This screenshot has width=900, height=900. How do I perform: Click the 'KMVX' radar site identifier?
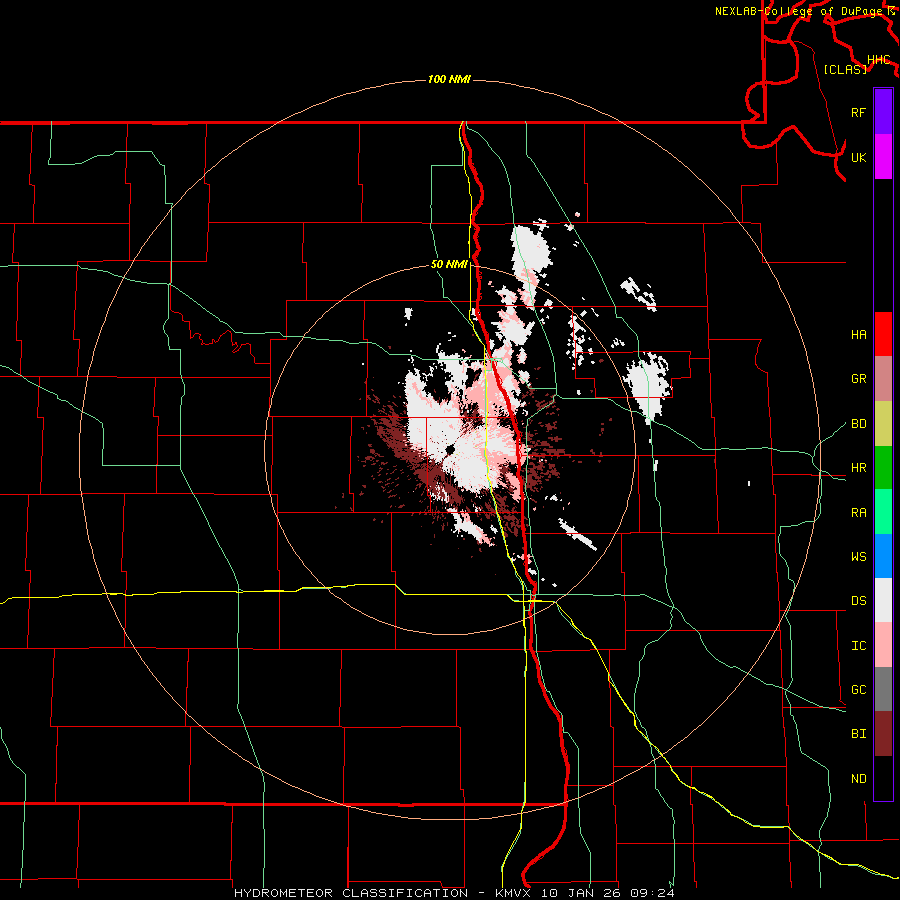[513, 893]
